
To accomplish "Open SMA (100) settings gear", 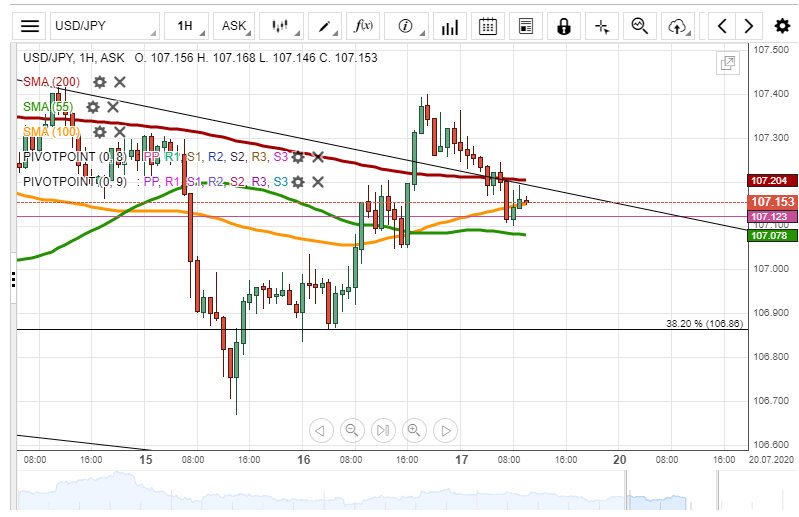I will (x=100, y=132).
